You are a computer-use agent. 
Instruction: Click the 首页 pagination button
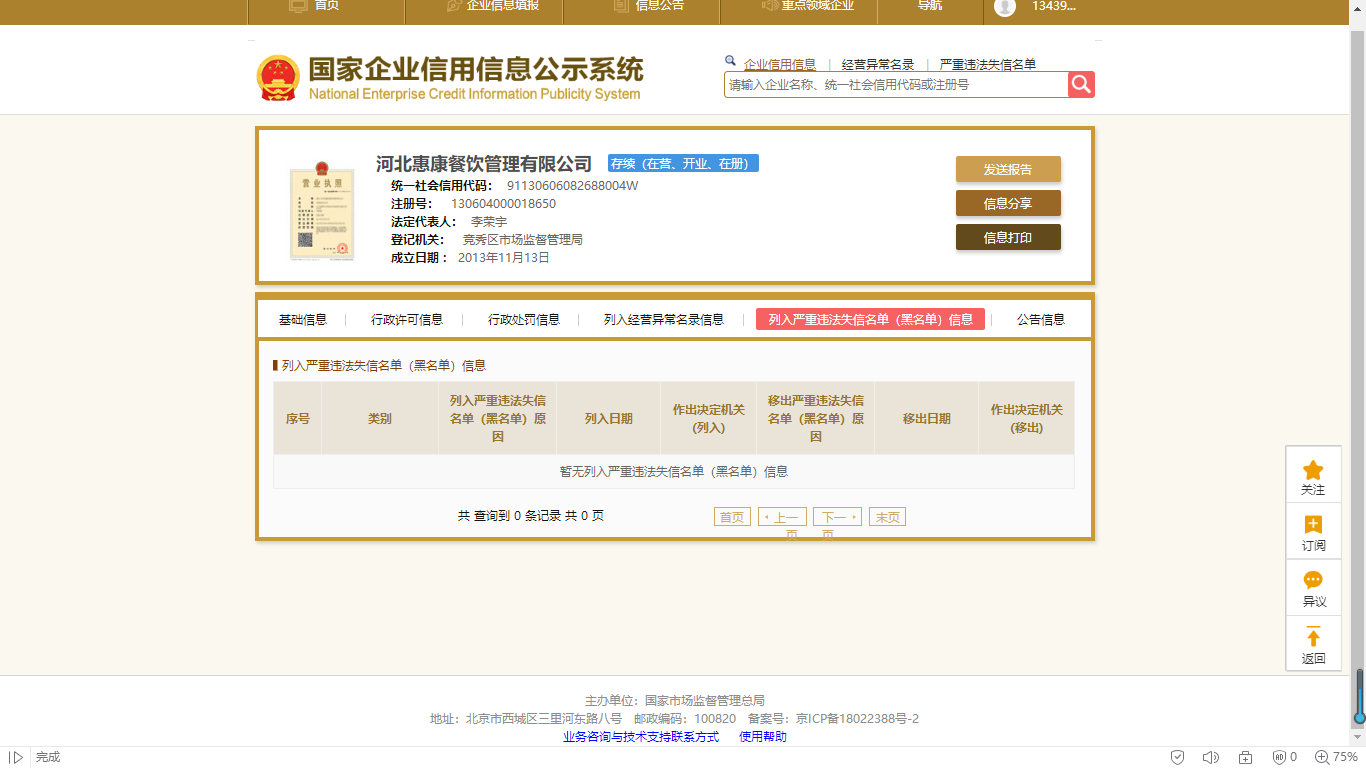[x=732, y=517]
